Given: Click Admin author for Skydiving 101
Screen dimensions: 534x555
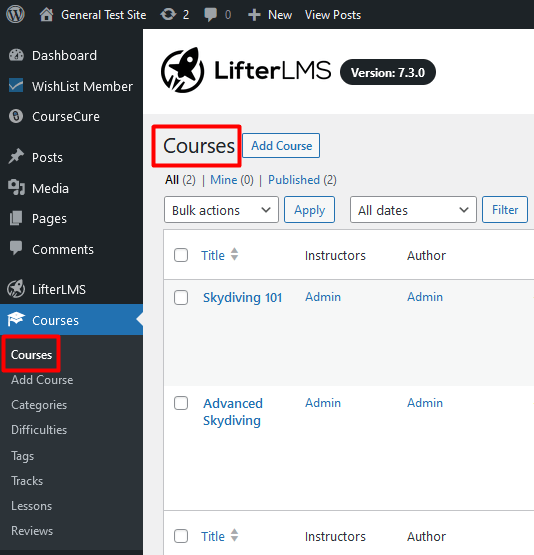Looking at the screenshot, I should coord(425,297).
